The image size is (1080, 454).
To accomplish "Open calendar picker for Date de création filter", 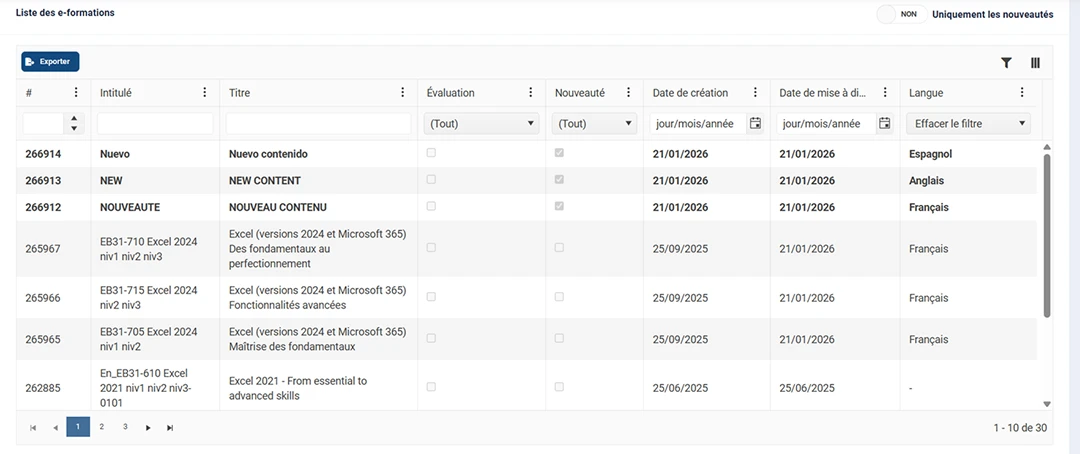I will [756, 123].
